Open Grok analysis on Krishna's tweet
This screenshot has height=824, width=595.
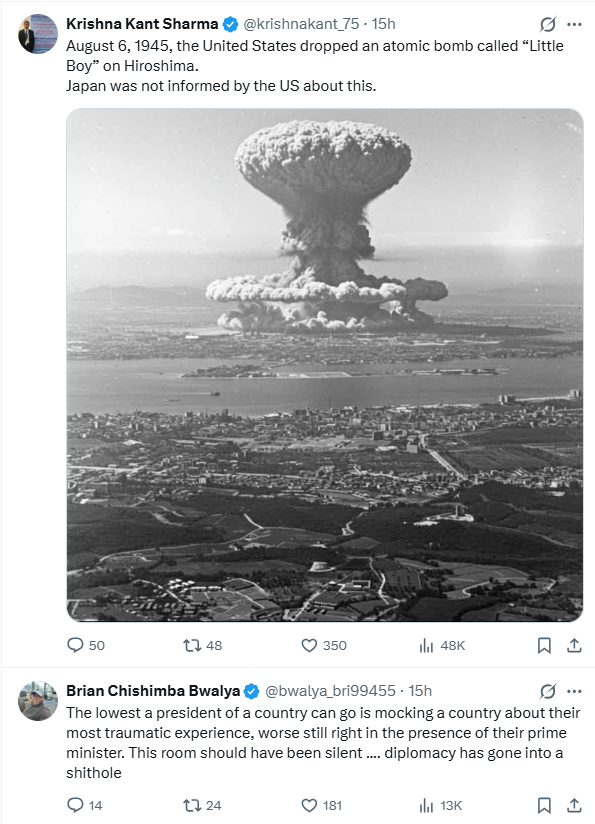click(546, 21)
